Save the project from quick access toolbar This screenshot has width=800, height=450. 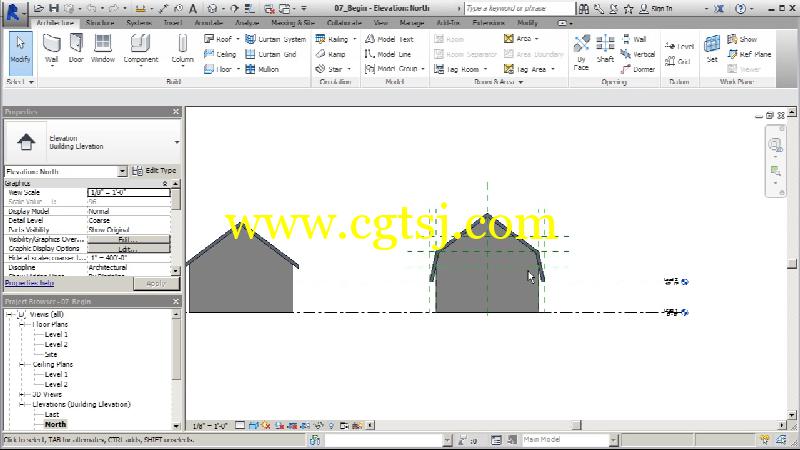[x=54, y=8]
